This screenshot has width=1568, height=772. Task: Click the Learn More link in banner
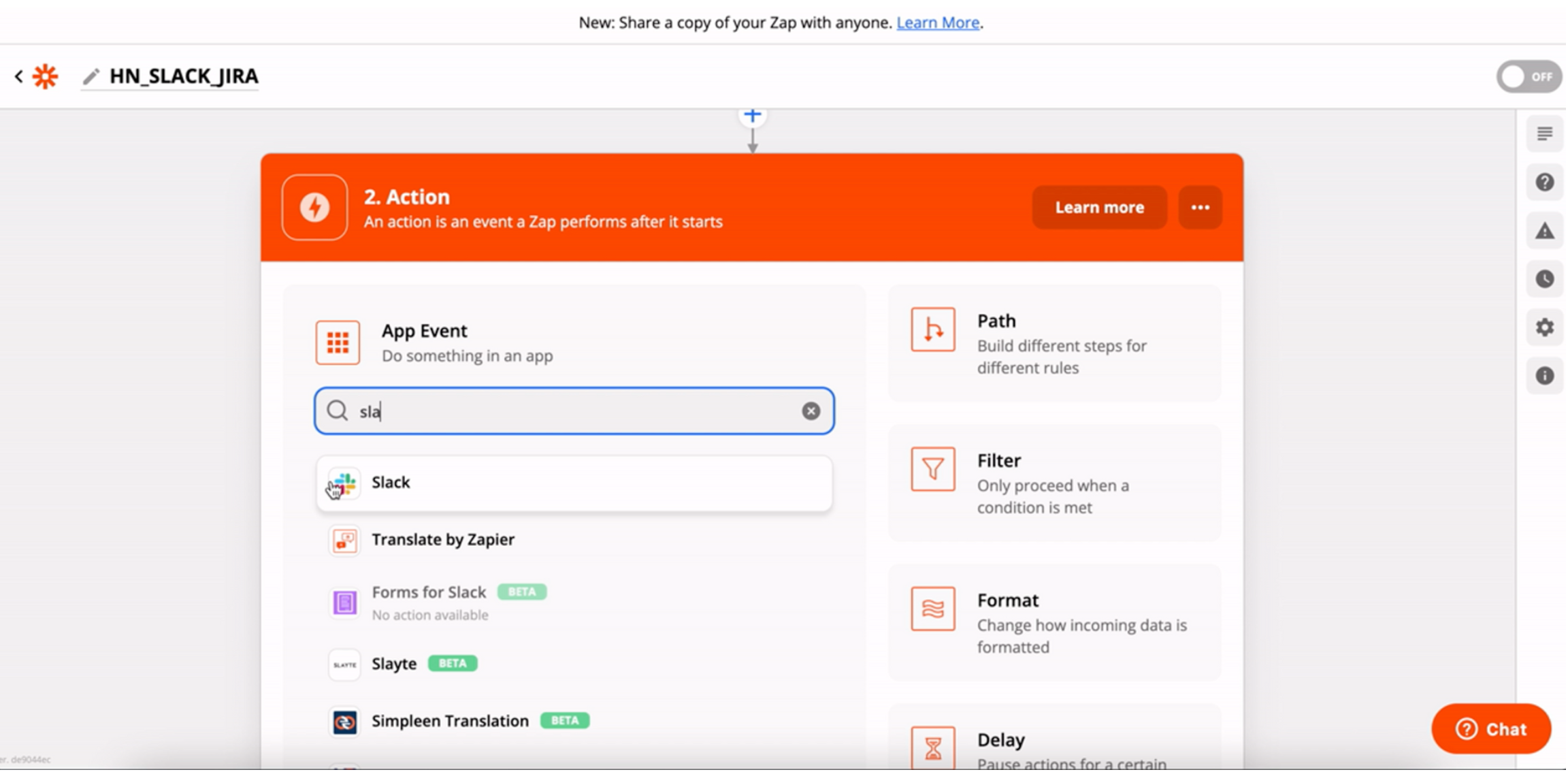pyautogui.click(x=937, y=21)
